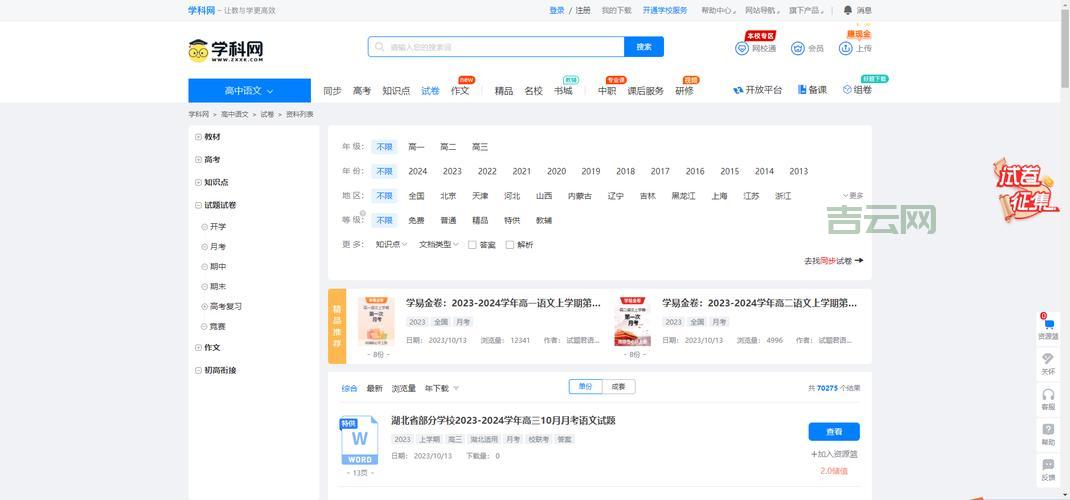
Task: Open 年下载 sort dropdown
Action: (x=442, y=388)
